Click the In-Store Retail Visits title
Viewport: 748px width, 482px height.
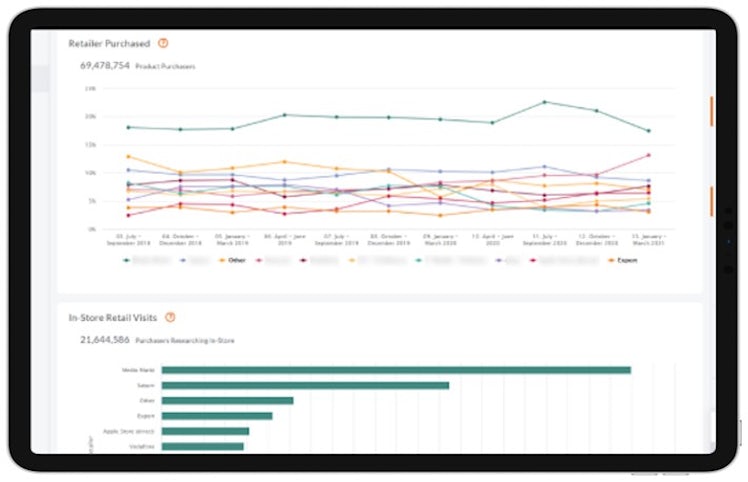coord(113,317)
